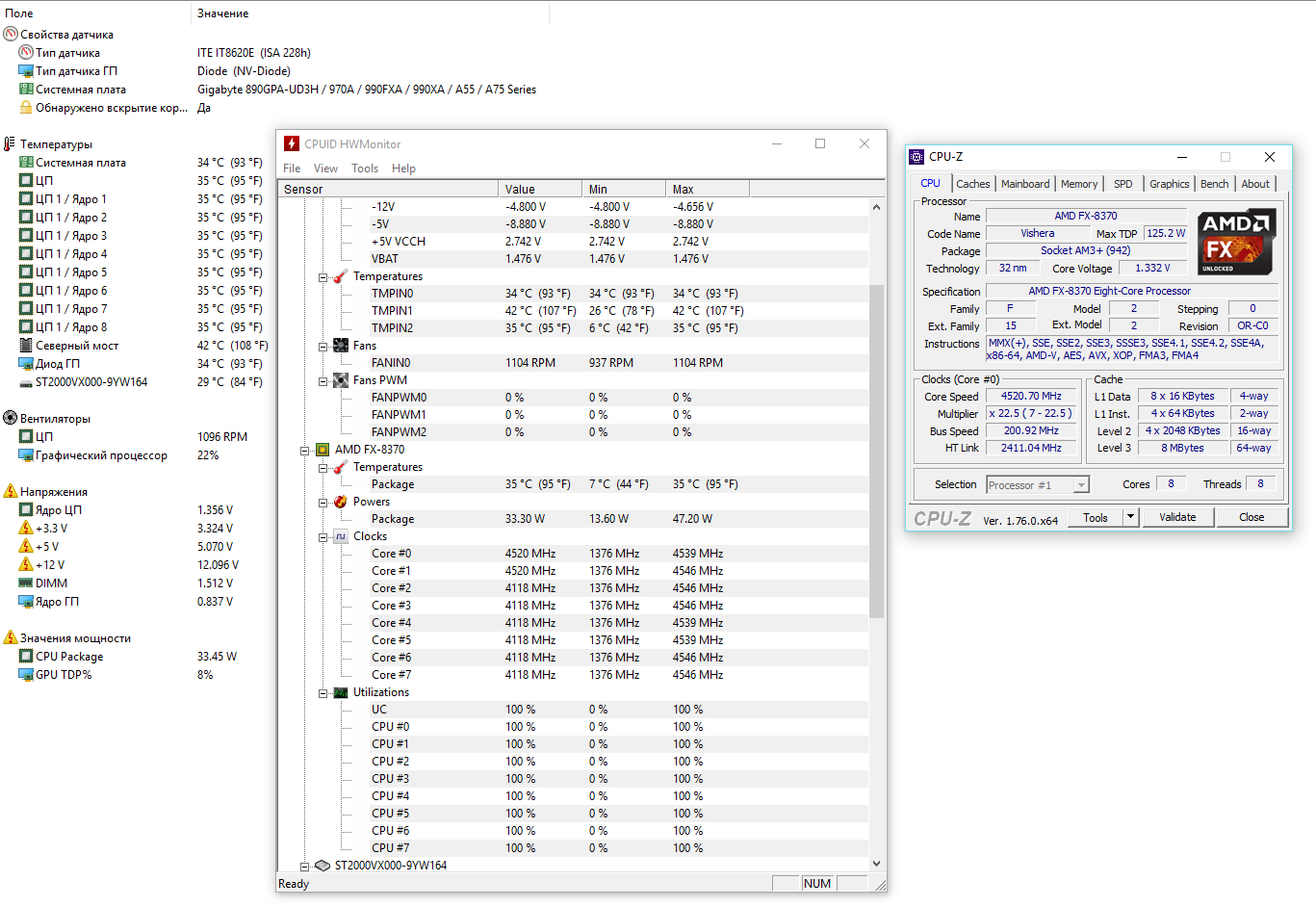Viewport: 1316px width, 907px height.
Task: Click the Utilizations graph icon
Action: click(x=340, y=692)
